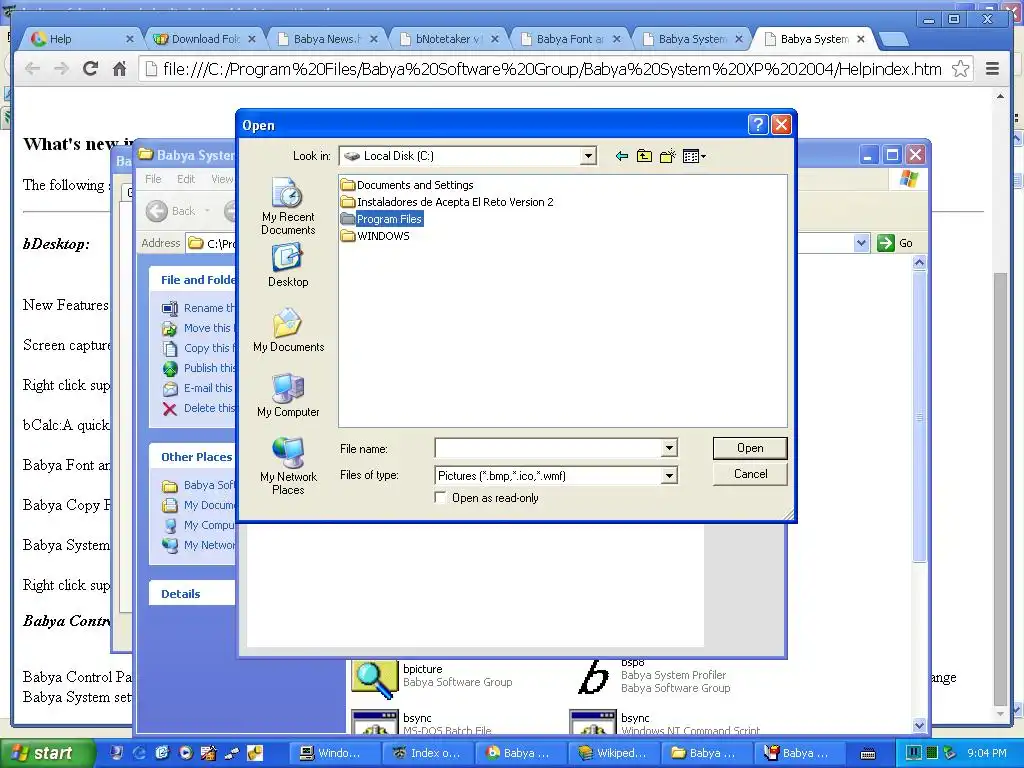Open the Windo... taskbar button

click(x=333, y=753)
